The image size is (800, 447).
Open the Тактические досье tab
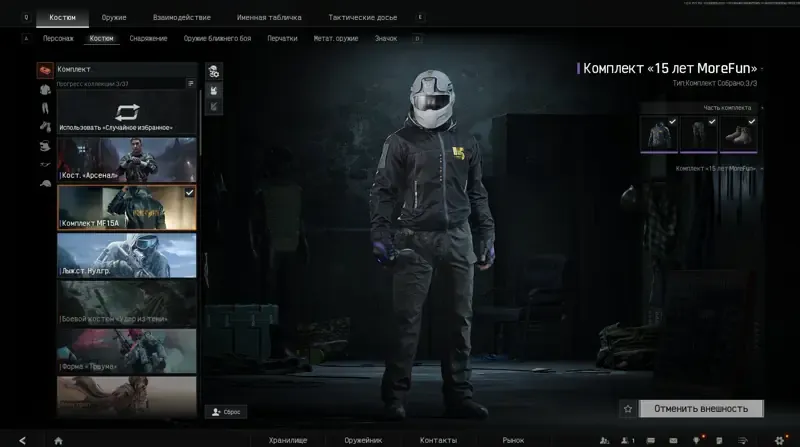[363, 17]
